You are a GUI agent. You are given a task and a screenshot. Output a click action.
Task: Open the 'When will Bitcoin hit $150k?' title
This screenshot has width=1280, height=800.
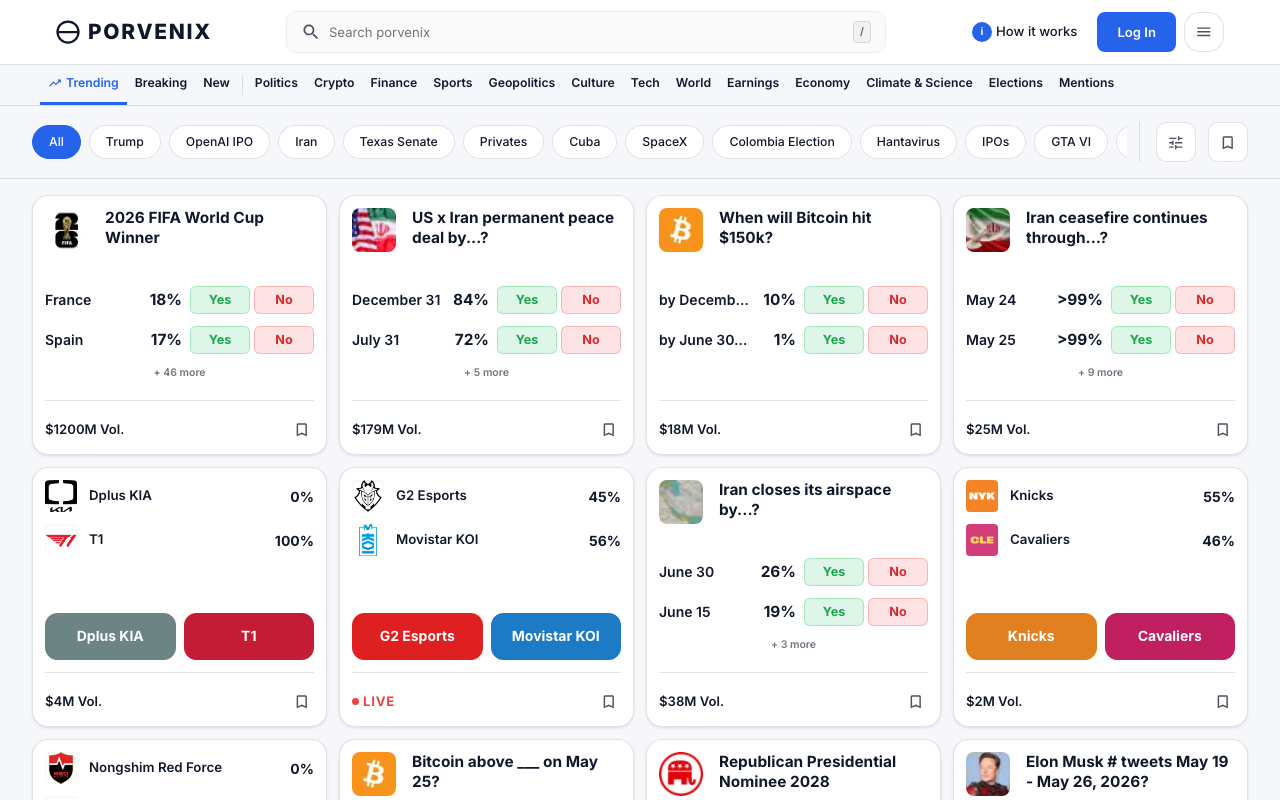tap(795, 228)
